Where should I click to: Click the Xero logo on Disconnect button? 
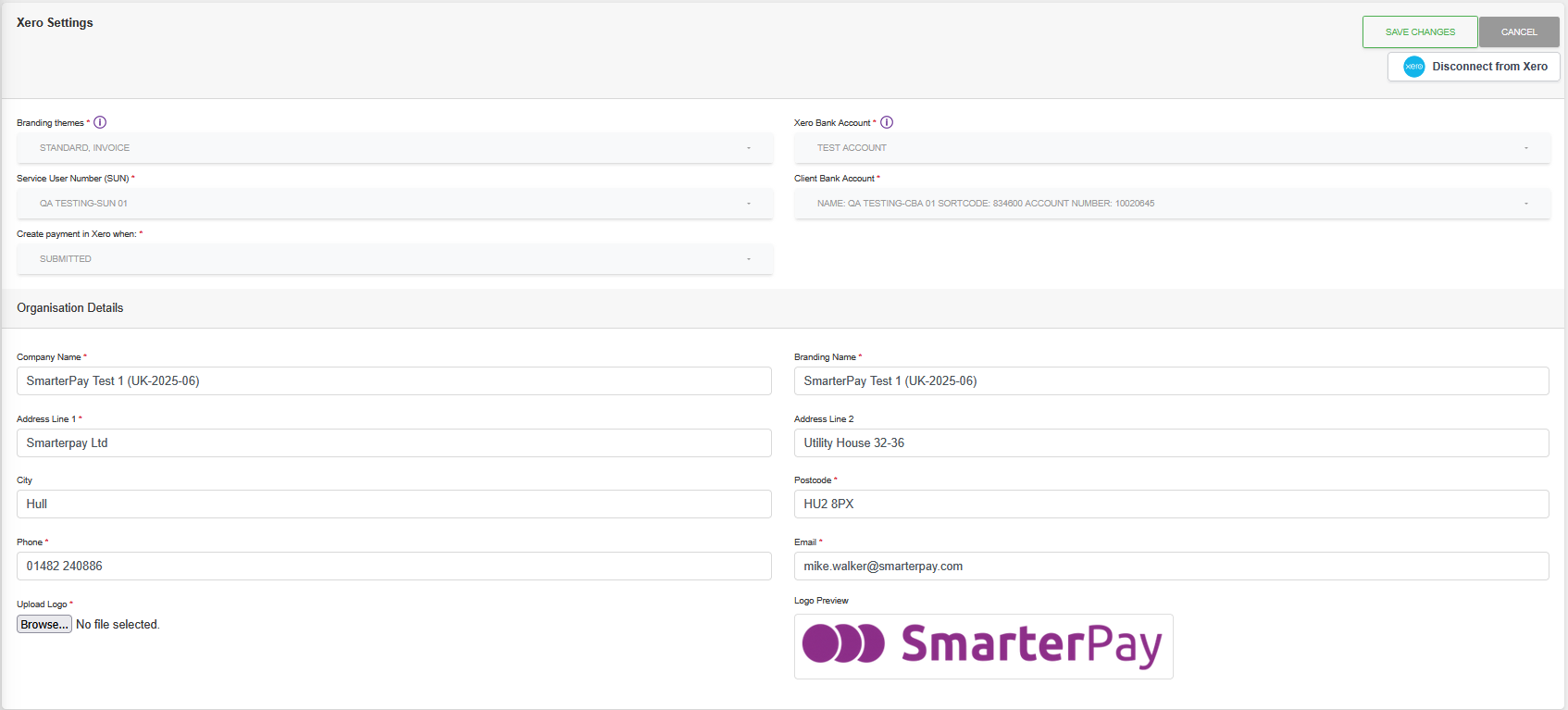click(x=1413, y=67)
